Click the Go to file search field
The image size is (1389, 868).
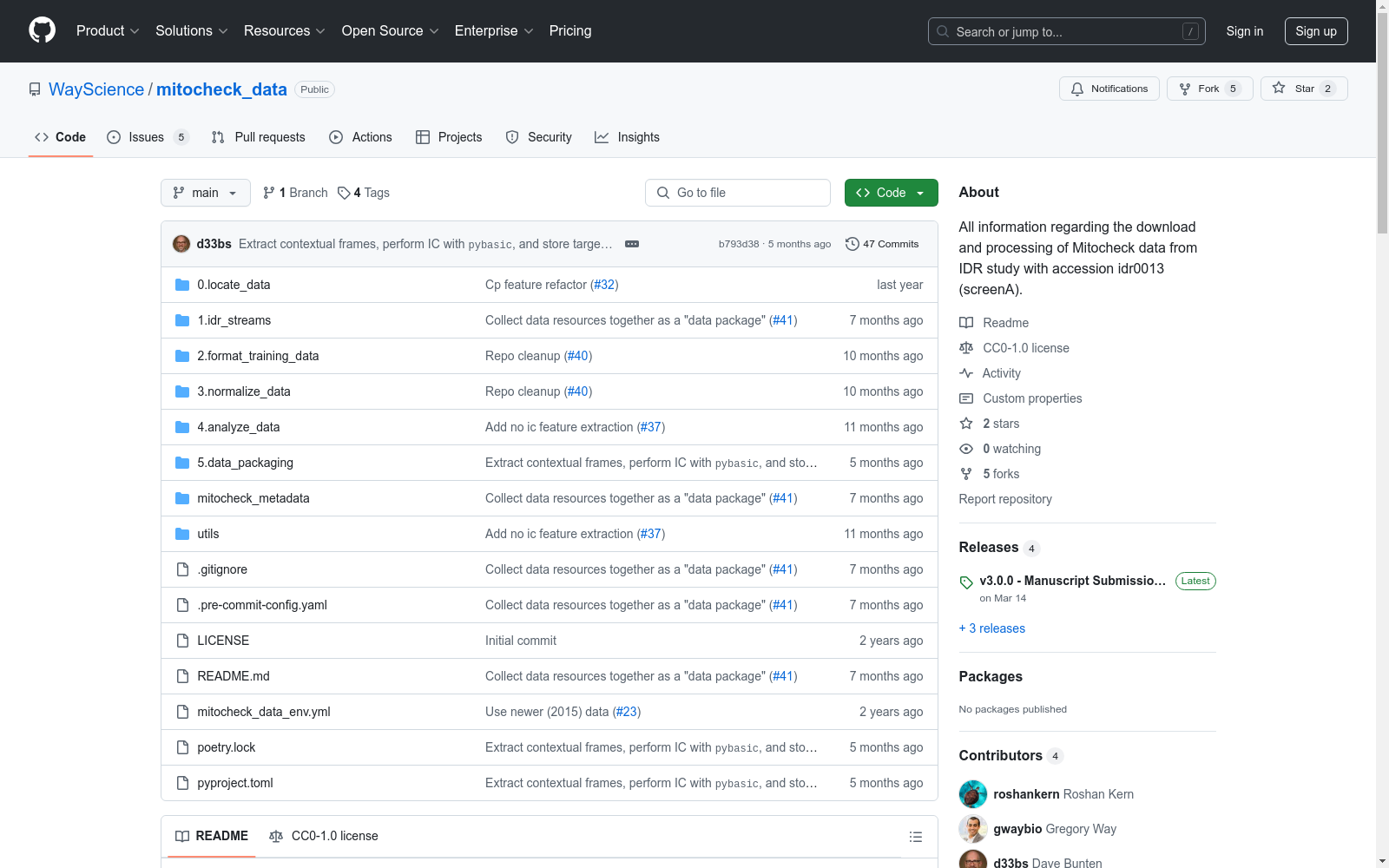coord(738,193)
